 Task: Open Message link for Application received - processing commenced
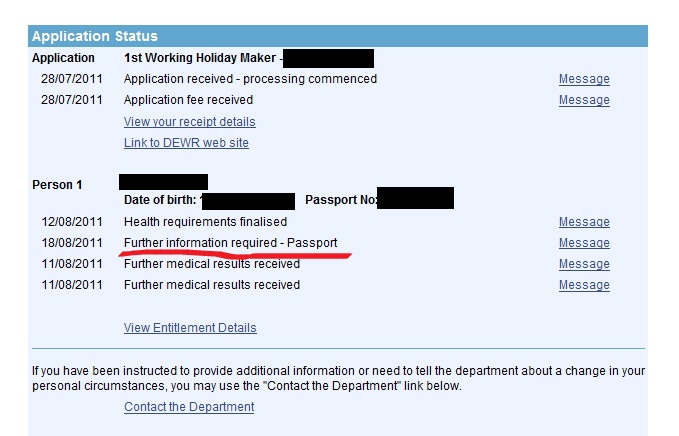(584, 79)
